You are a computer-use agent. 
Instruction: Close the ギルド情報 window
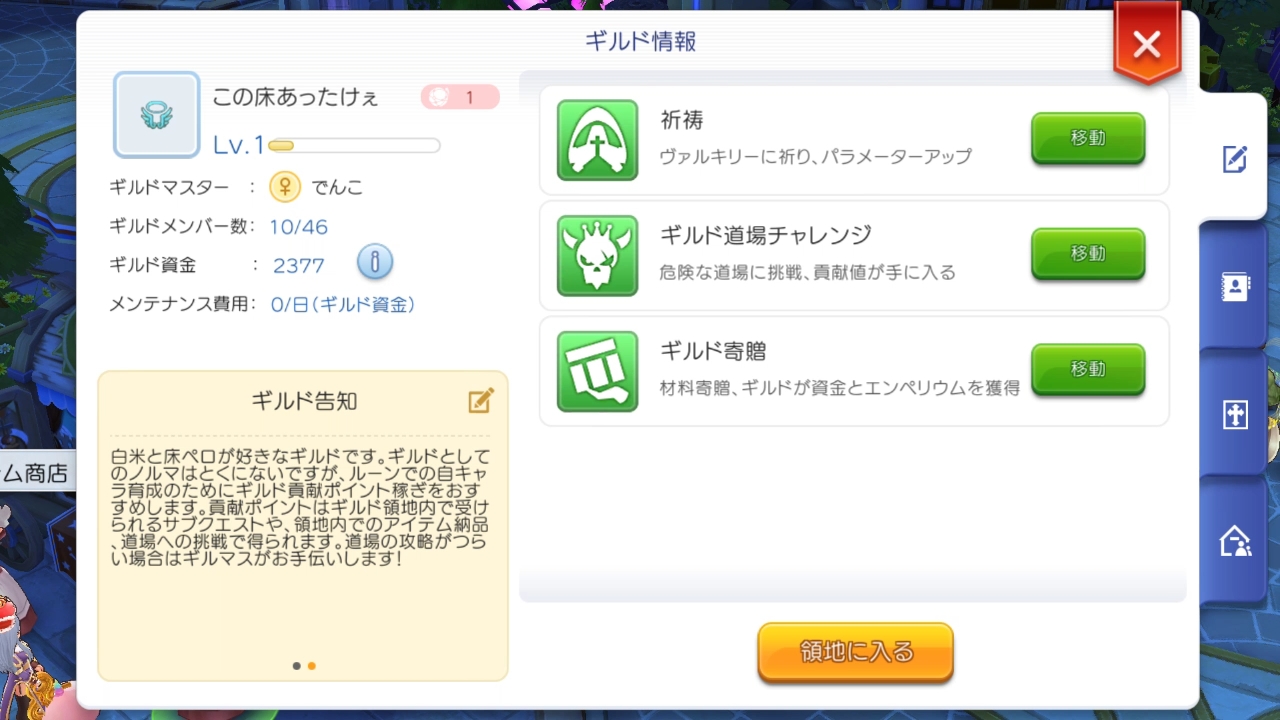click(x=1147, y=45)
